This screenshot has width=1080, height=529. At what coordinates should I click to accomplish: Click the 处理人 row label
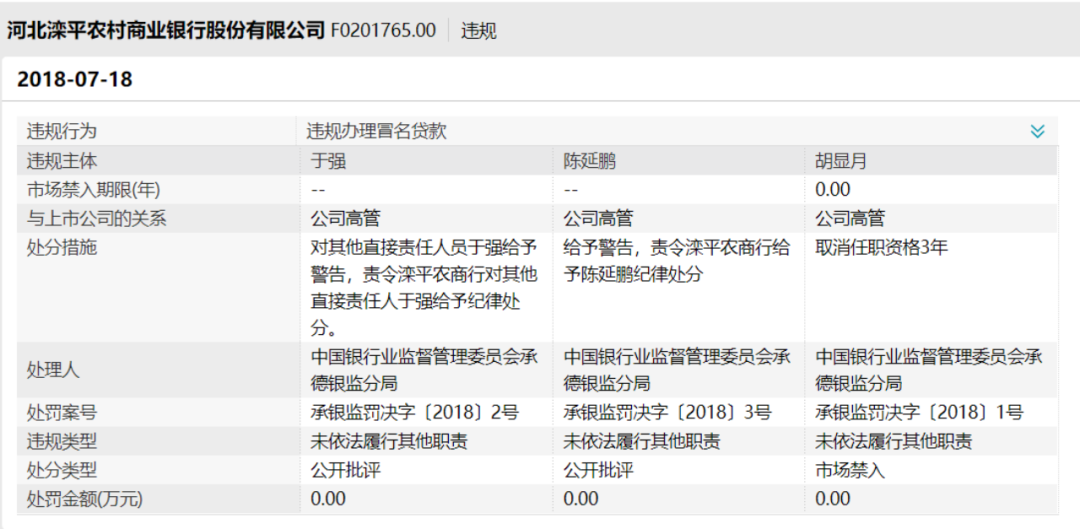click(x=52, y=370)
